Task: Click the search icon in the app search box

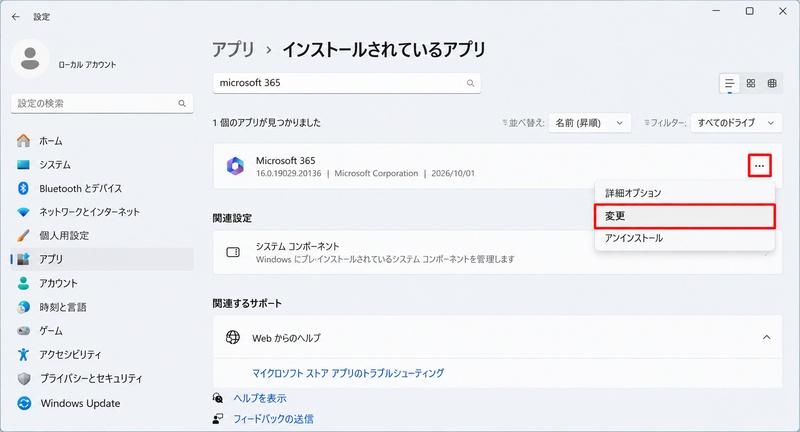Action: (470, 83)
